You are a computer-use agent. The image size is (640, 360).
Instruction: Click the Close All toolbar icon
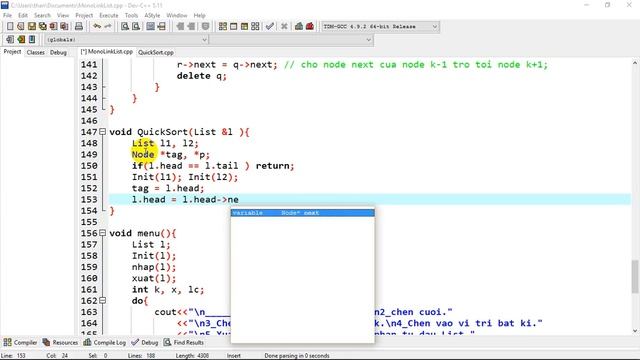coord(64,27)
